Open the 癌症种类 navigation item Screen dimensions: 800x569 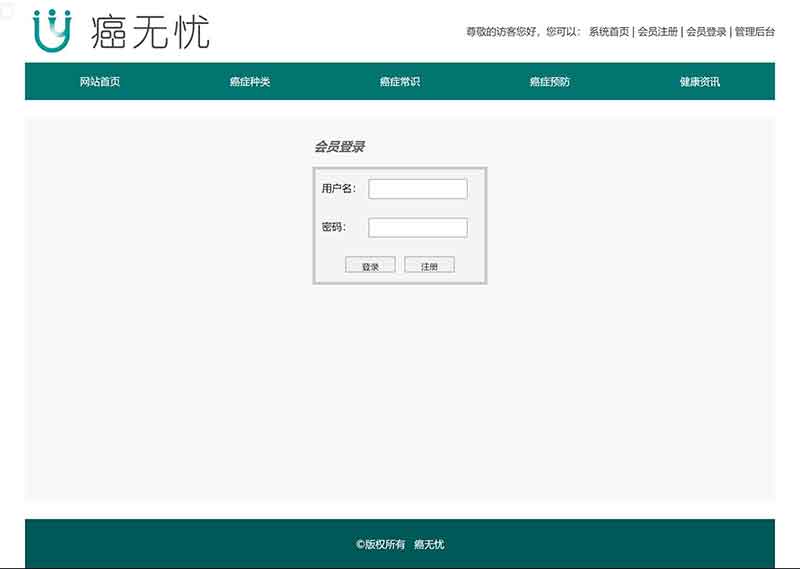click(x=250, y=82)
